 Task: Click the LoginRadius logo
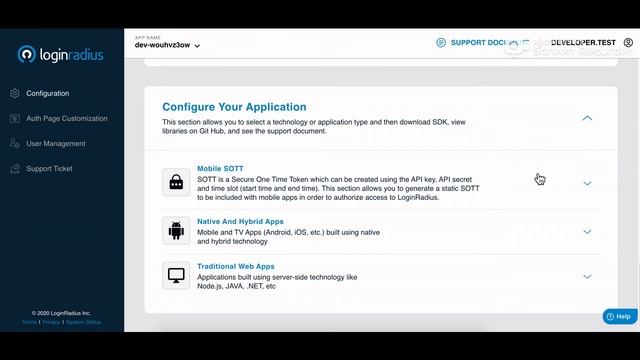[60, 54]
